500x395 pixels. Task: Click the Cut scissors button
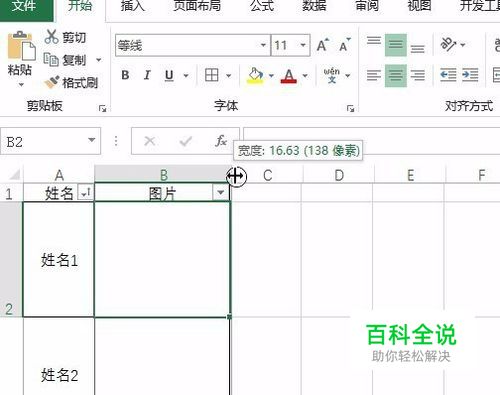click(x=65, y=37)
